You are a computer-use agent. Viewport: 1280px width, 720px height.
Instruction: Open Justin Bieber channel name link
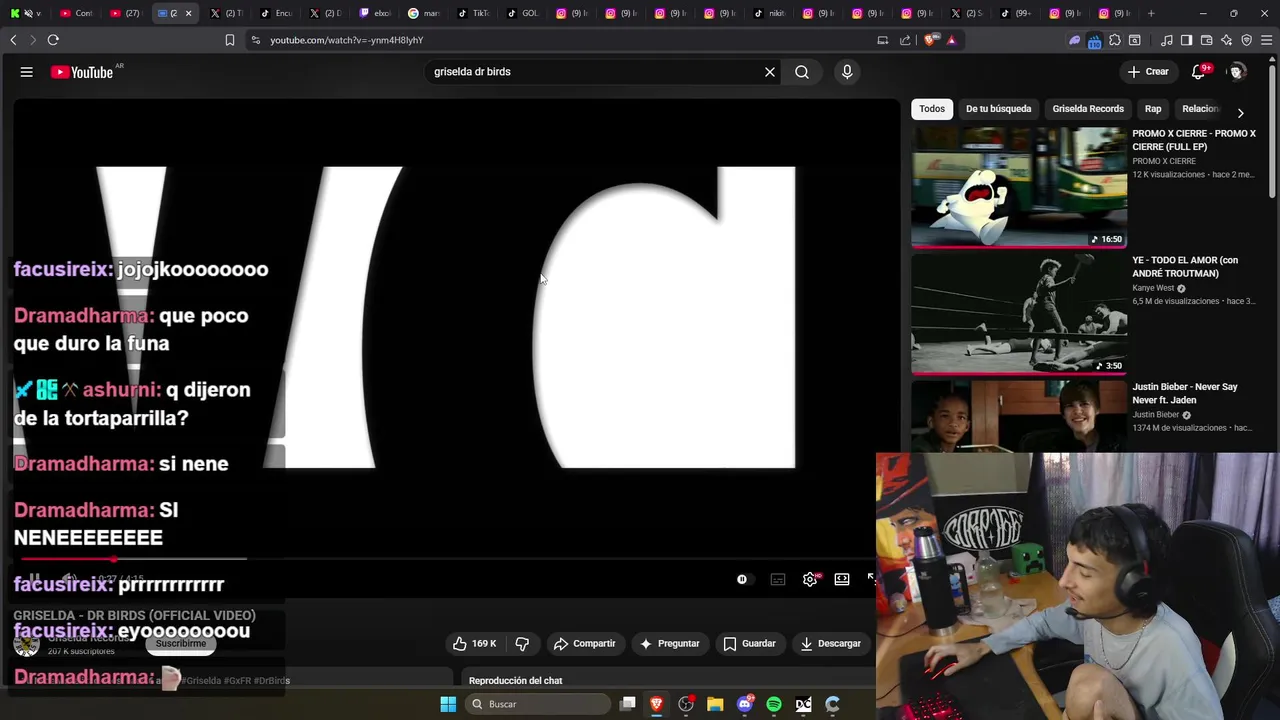coord(1156,415)
